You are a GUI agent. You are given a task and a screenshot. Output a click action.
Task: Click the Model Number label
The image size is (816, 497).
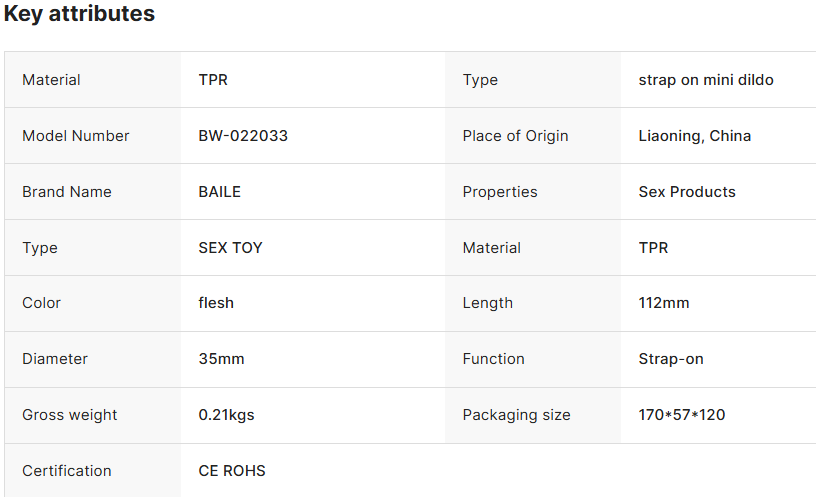click(75, 136)
